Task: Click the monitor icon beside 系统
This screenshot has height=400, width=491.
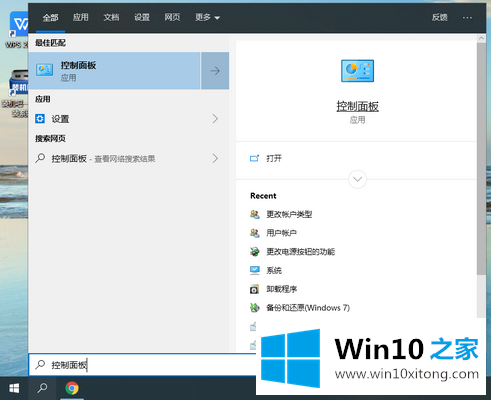Action: point(255,270)
